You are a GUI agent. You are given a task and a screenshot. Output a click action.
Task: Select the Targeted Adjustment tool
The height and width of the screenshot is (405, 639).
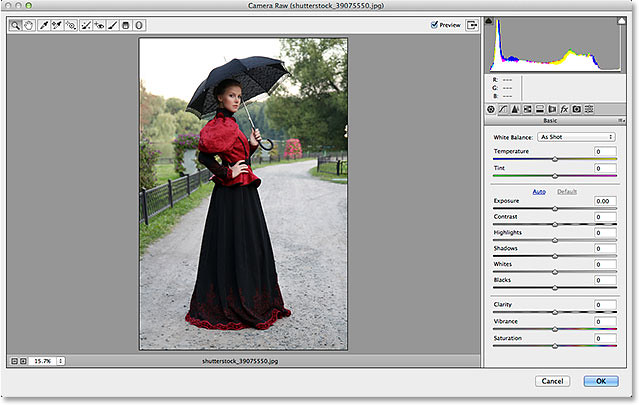(x=71, y=25)
